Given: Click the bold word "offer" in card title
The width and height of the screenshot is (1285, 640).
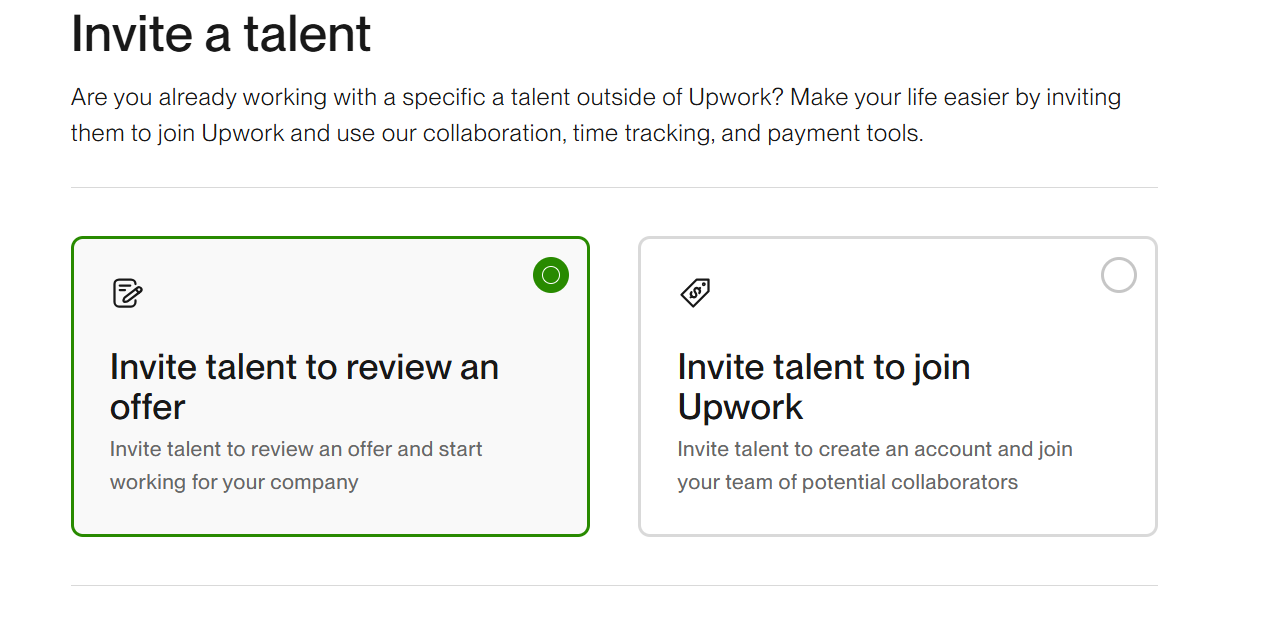Looking at the screenshot, I should 148,407.
